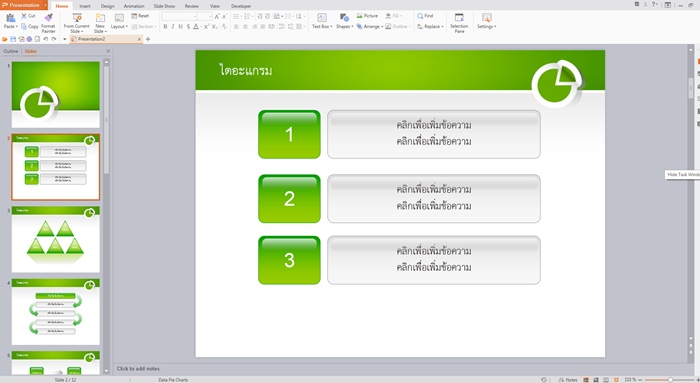Screen dimensions: 700x383
Task: Select slide 1 thumbnail
Action: click(56, 95)
